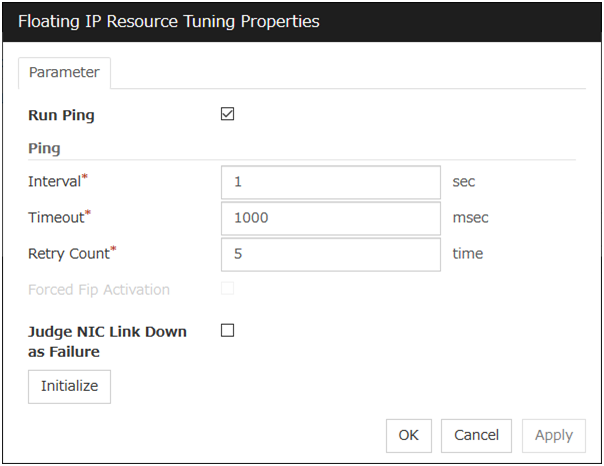Confirm the dialog with OK

click(408, 435)
